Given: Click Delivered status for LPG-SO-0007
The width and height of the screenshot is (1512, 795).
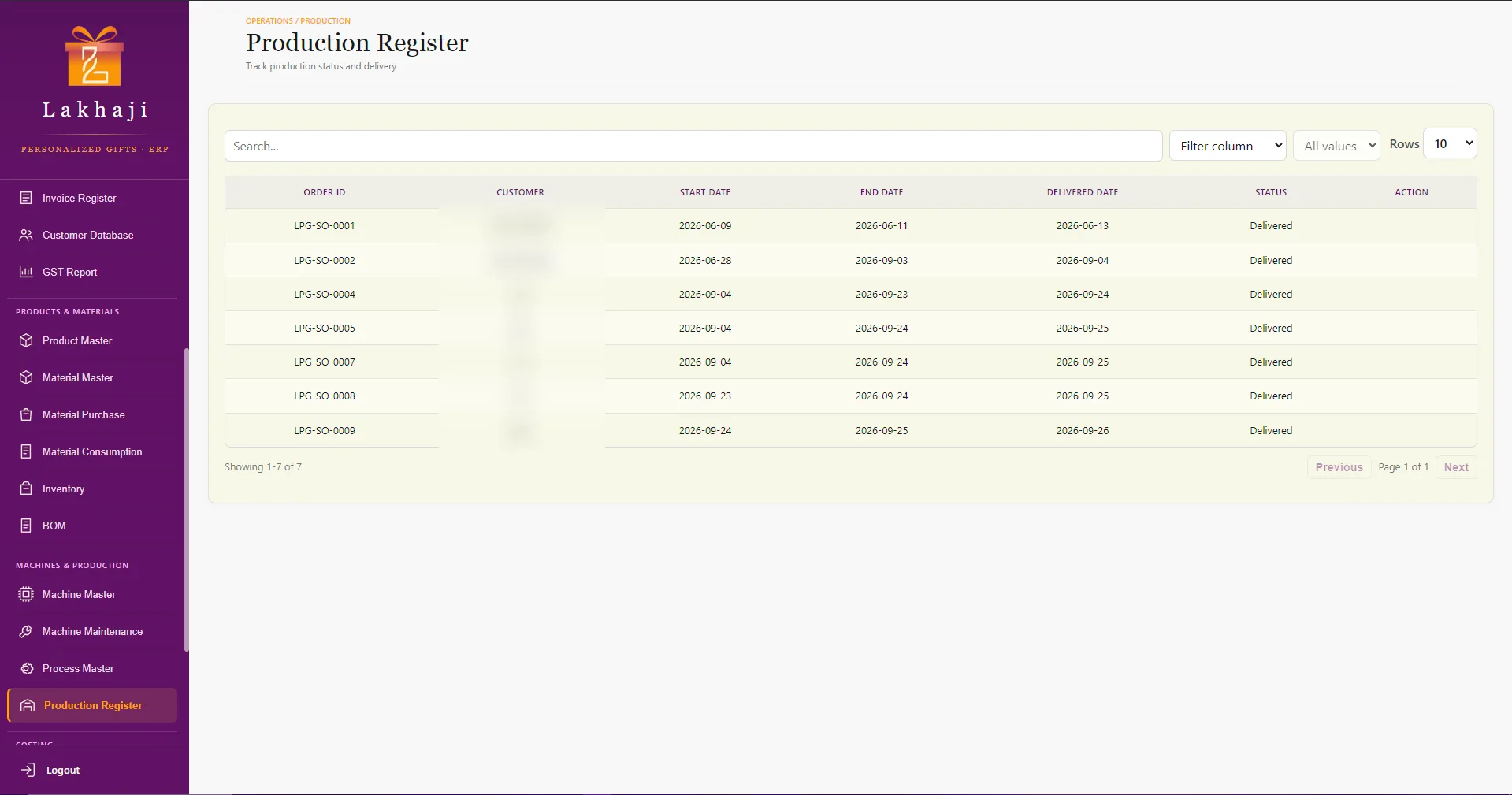Looking at the screenshot, I should 1271,362.
